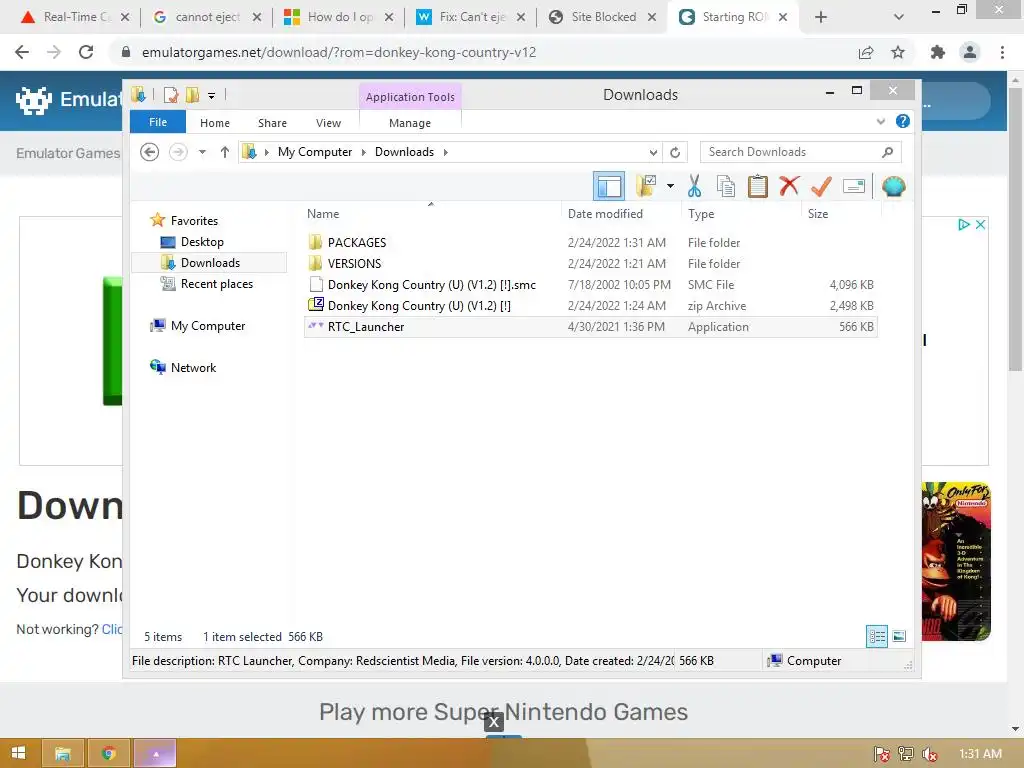
Task: Click search magnifier icon in Explorer
Action: coord(888,152)
